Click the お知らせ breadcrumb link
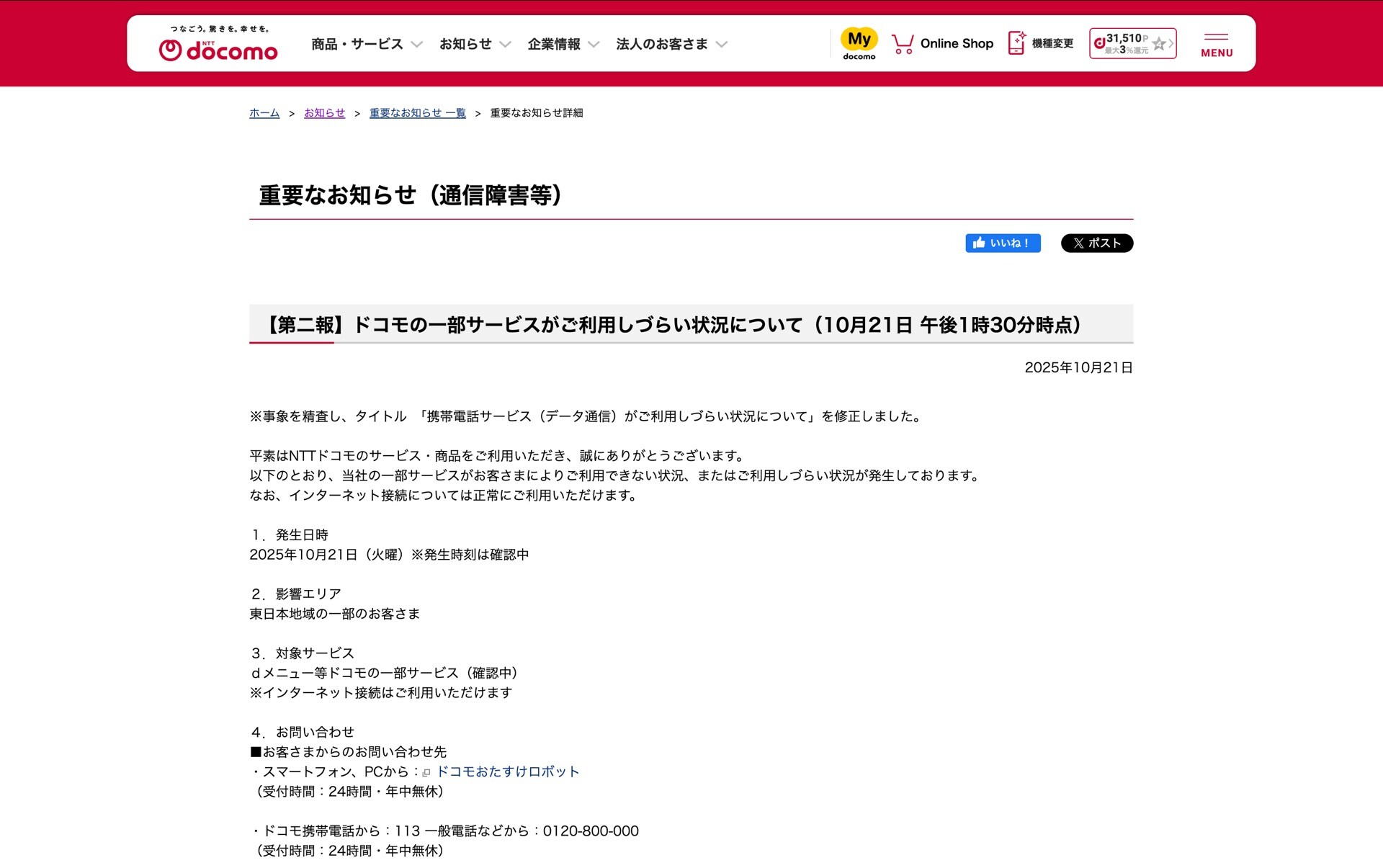 pos(324,113)
